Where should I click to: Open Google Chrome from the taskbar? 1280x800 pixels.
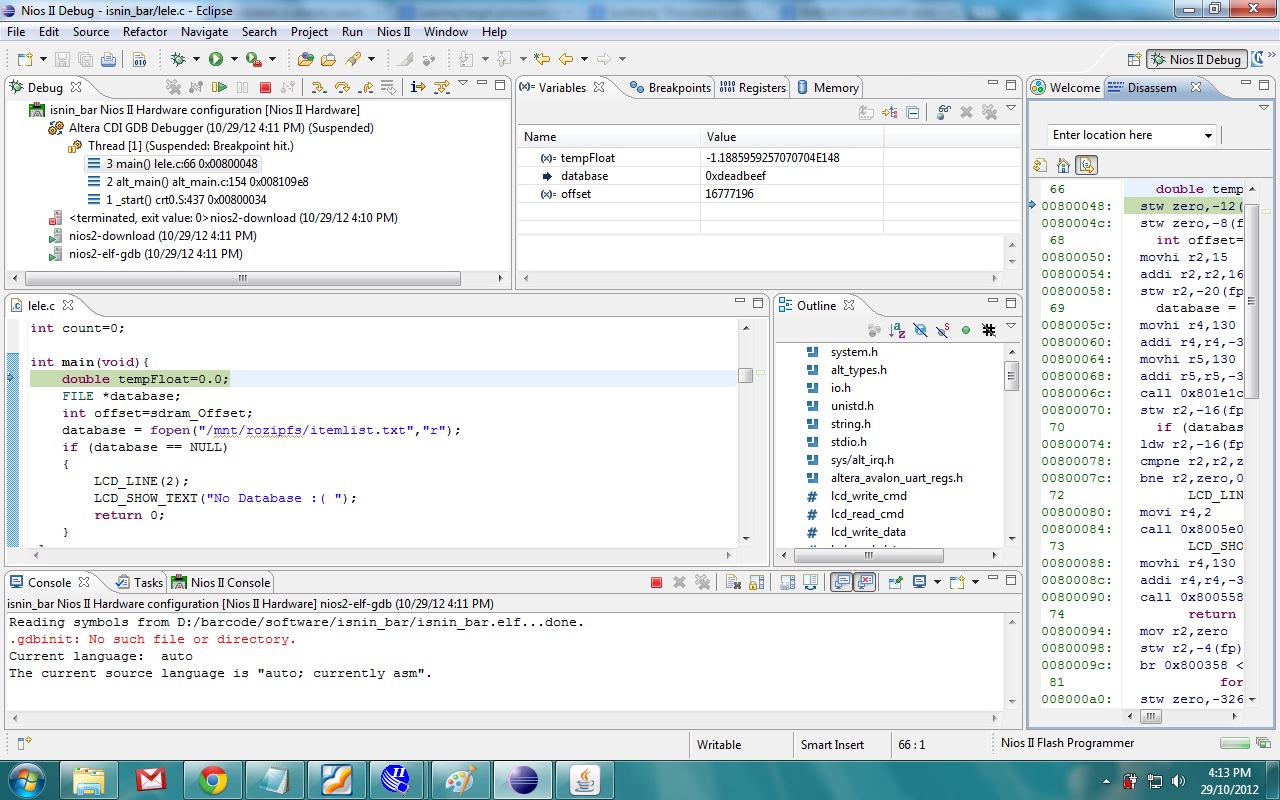coord(212,779)
